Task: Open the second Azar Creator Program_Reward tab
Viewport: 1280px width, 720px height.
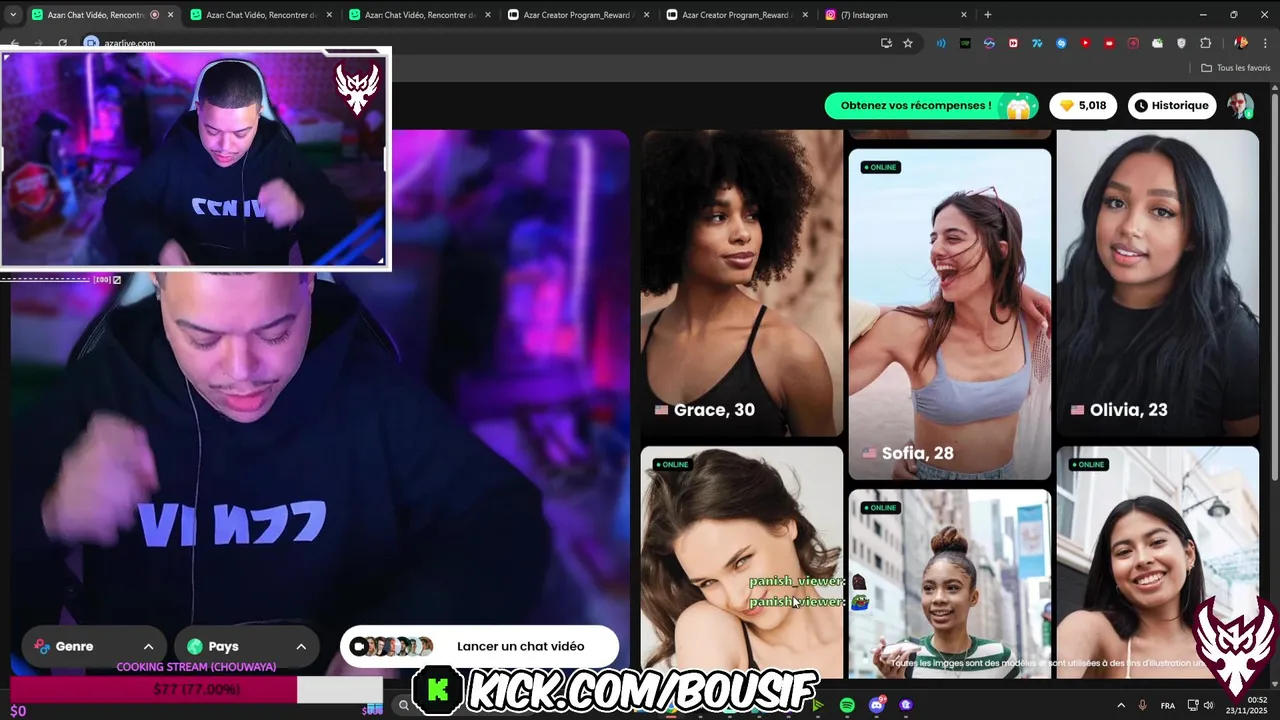Action: (x=736, y=15)
